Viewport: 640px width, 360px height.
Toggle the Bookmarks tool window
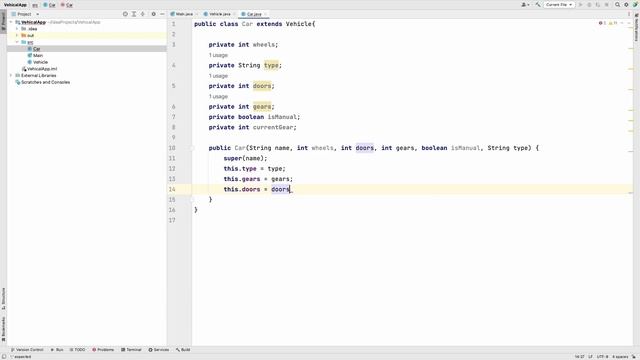pyautogui.click(x=3, y=329)
